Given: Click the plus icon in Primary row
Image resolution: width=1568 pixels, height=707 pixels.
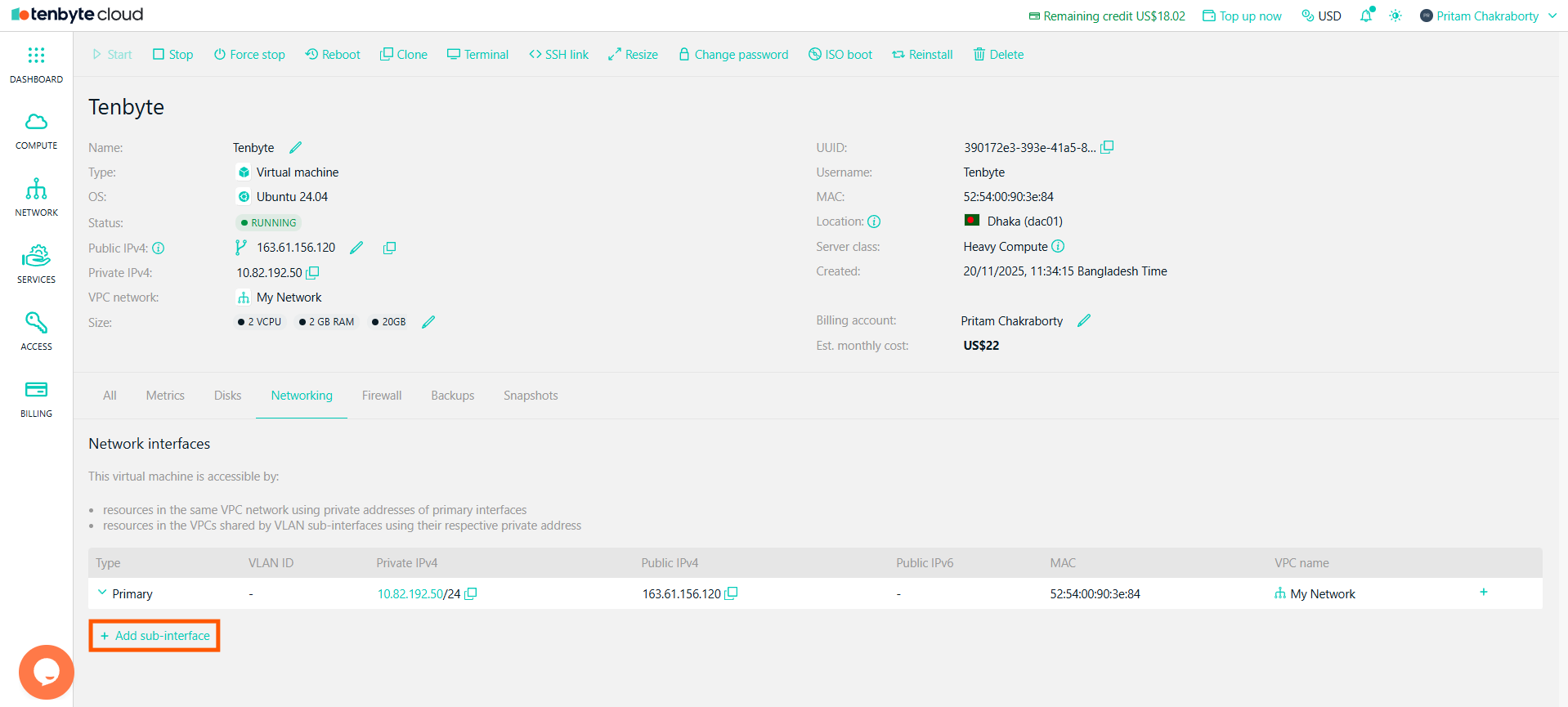Looking at the screenshot, I should [1483, 592].
